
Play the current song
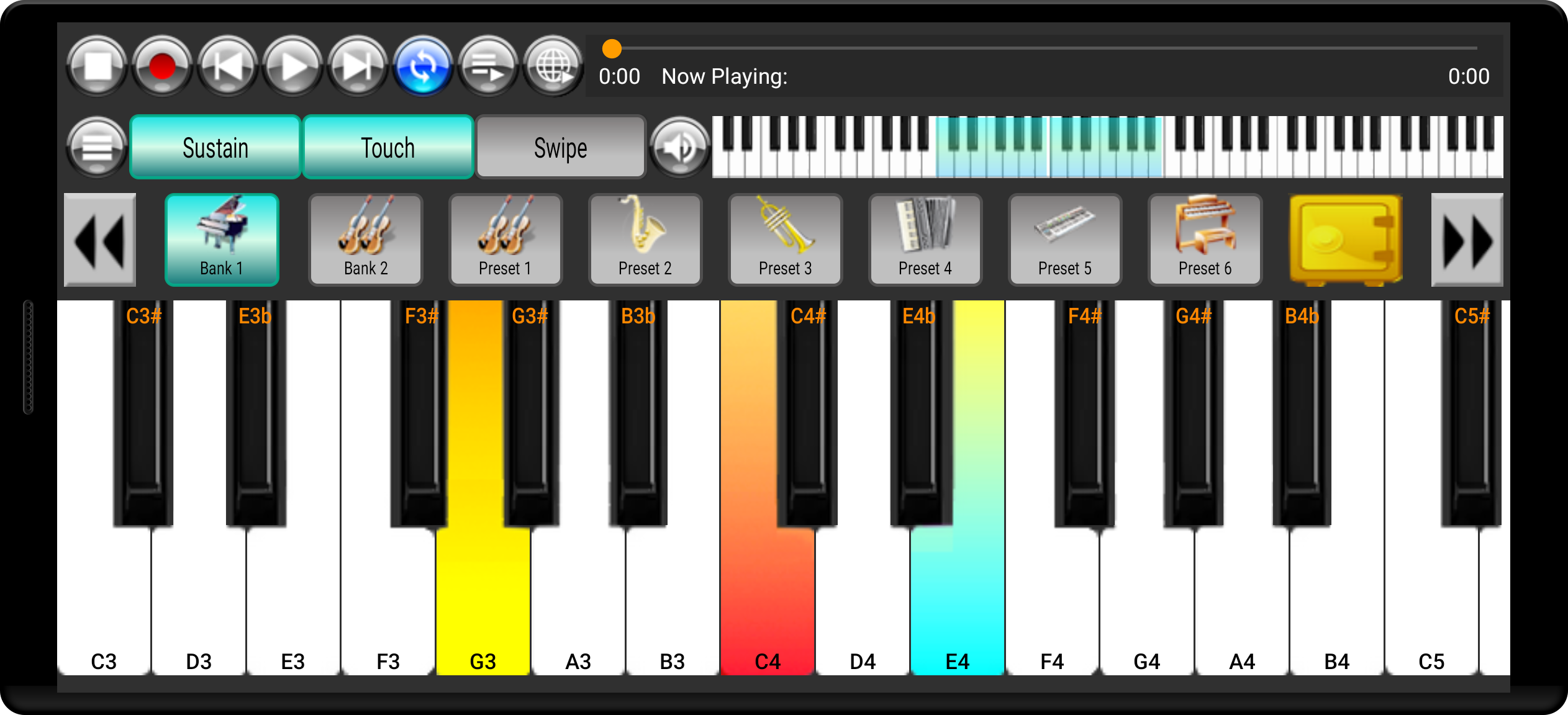pyautogui.click(x=292, y=66)
